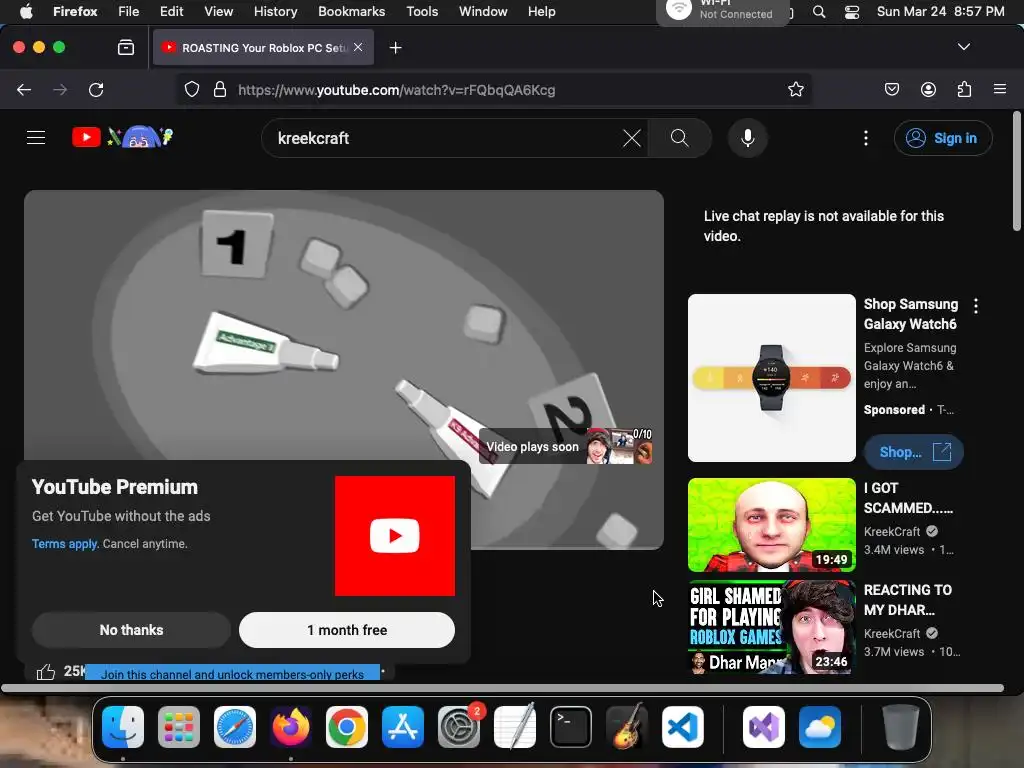Open the Edit menu
Image resolution: width=1024 pixels, height=768 pixels.
coord(171,11)
